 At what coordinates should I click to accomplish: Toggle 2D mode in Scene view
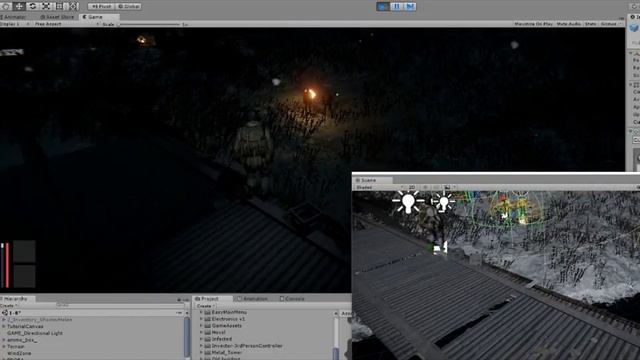(x=412, y=187)
